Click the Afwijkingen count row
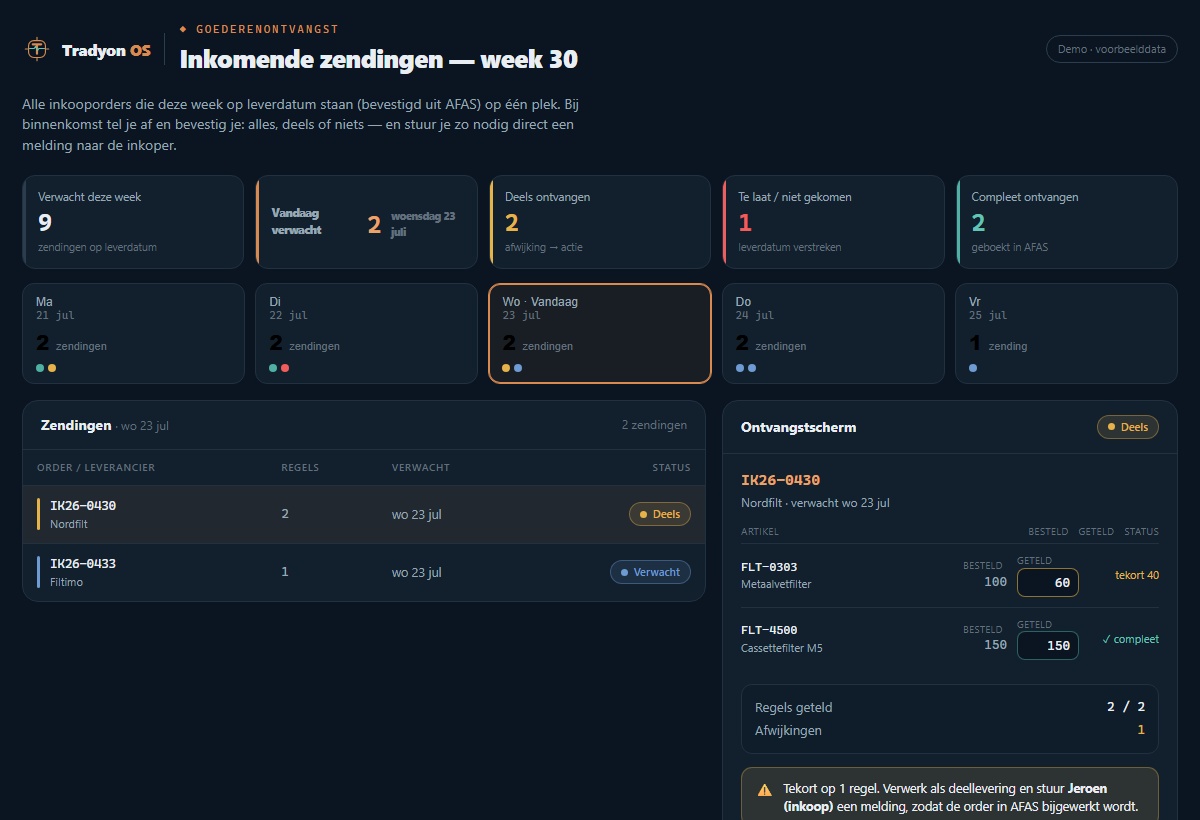This screenshot has height=820, width=1200. 950,730
